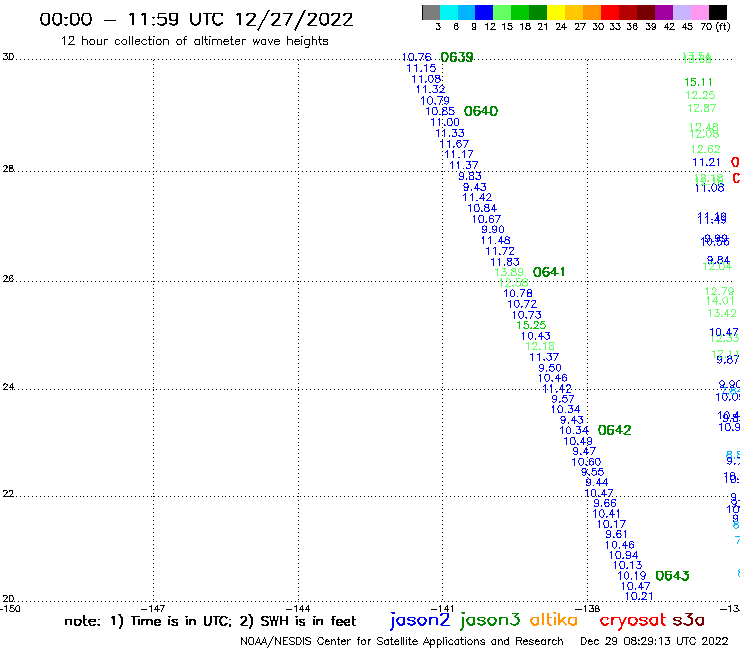Screen dimensions: 740x650
Task: Click the subtitle '12 hour collection of altimeter wave heights'
Action: (x=194, y=41)
